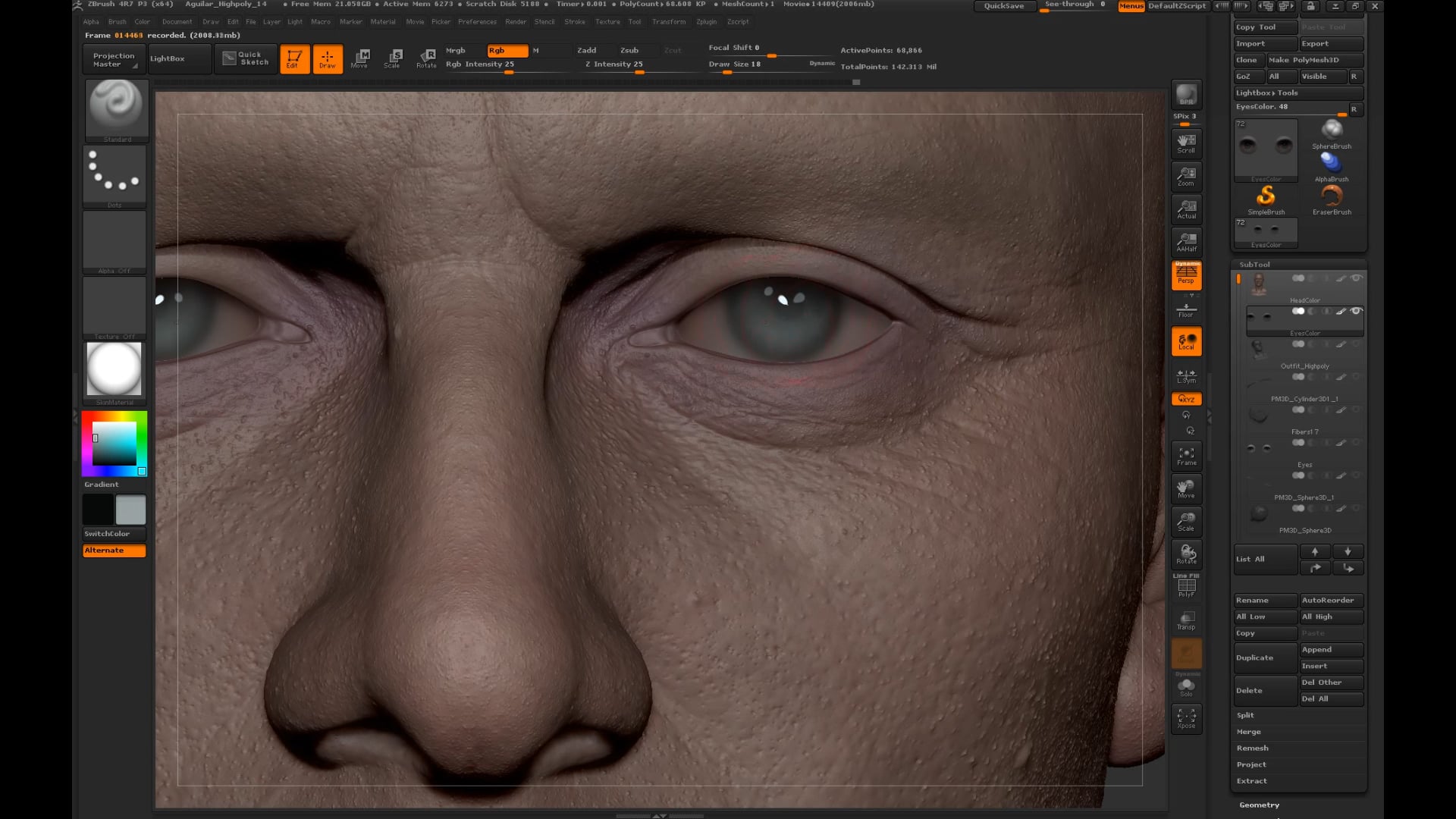Viewport: 1456px width, 819px height.
Task: Enable Zadd sculpting mode
Action: pos(587,50)
